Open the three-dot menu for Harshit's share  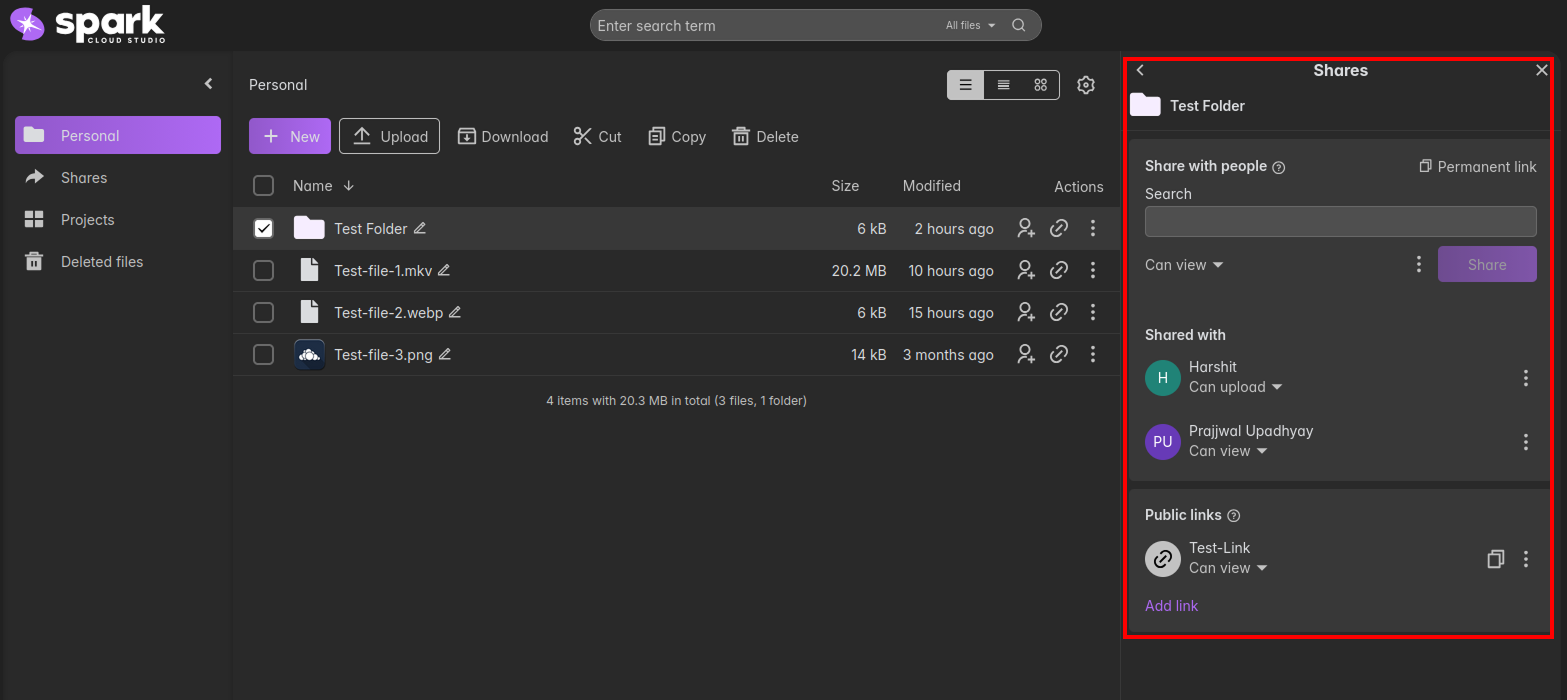click(x=1525, y=378)
